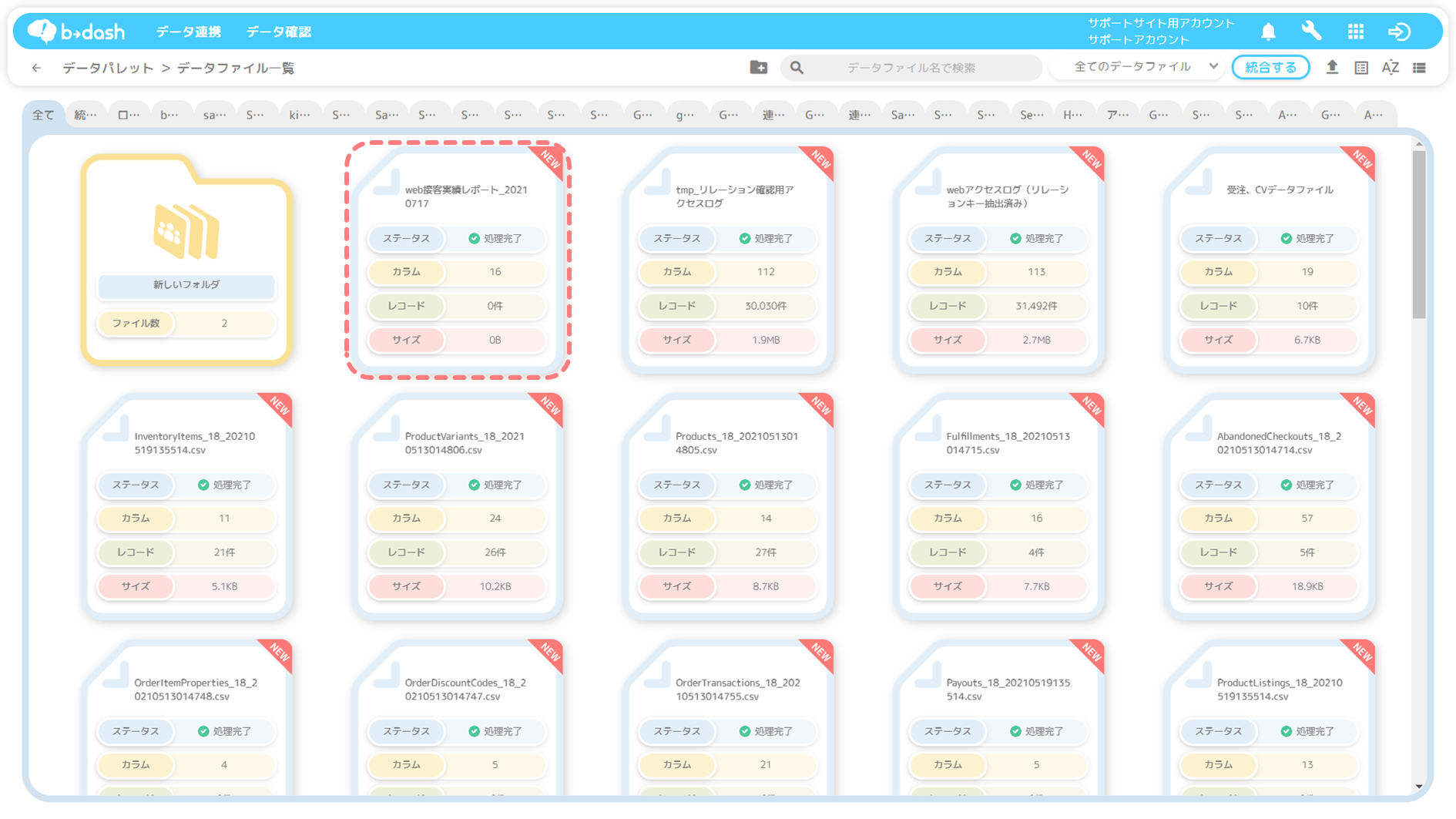Go back with the left arrow
1456x819 pixels.
(36, 68)
